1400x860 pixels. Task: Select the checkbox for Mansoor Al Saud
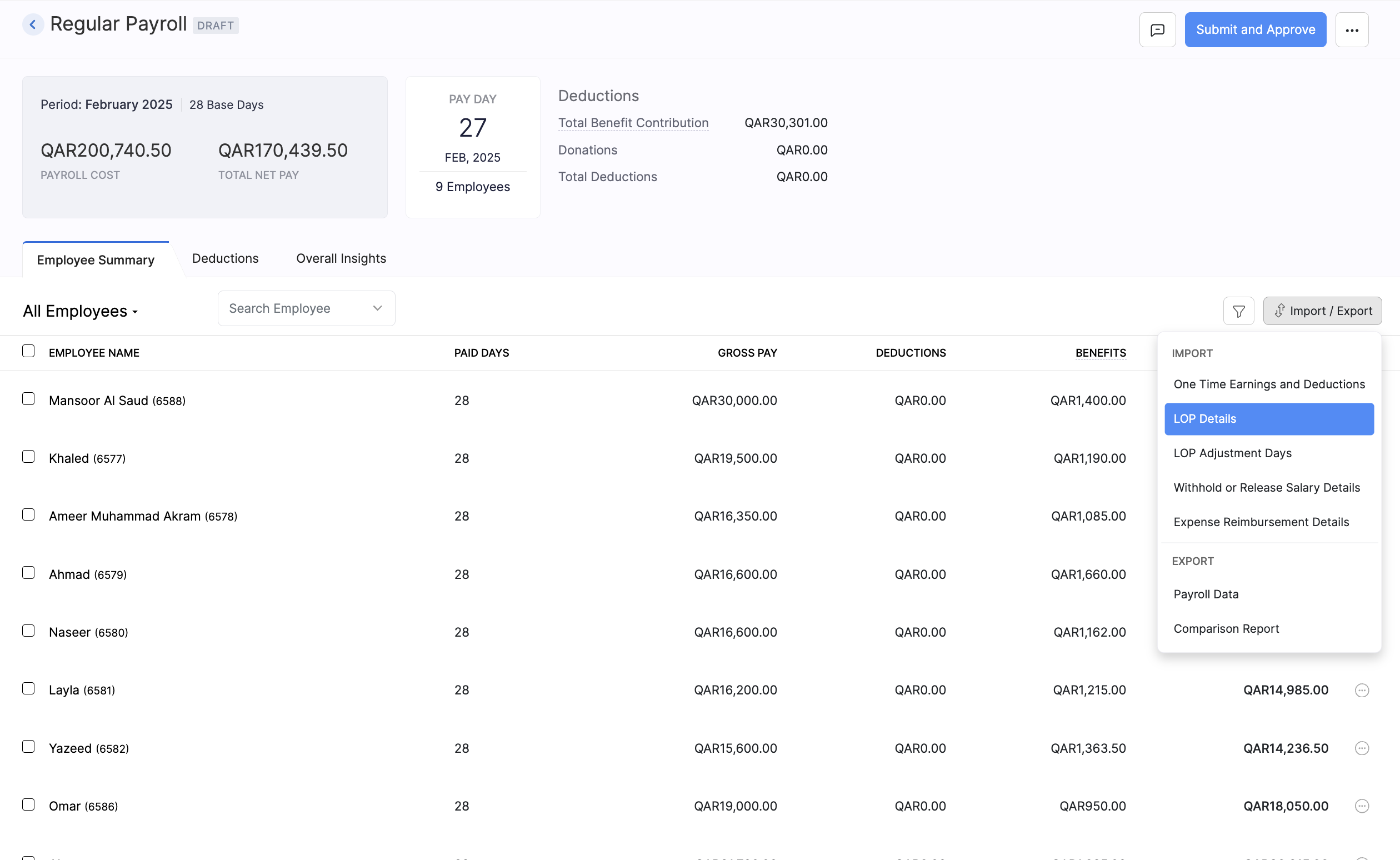pyautogui.click(x=28, y=399)
